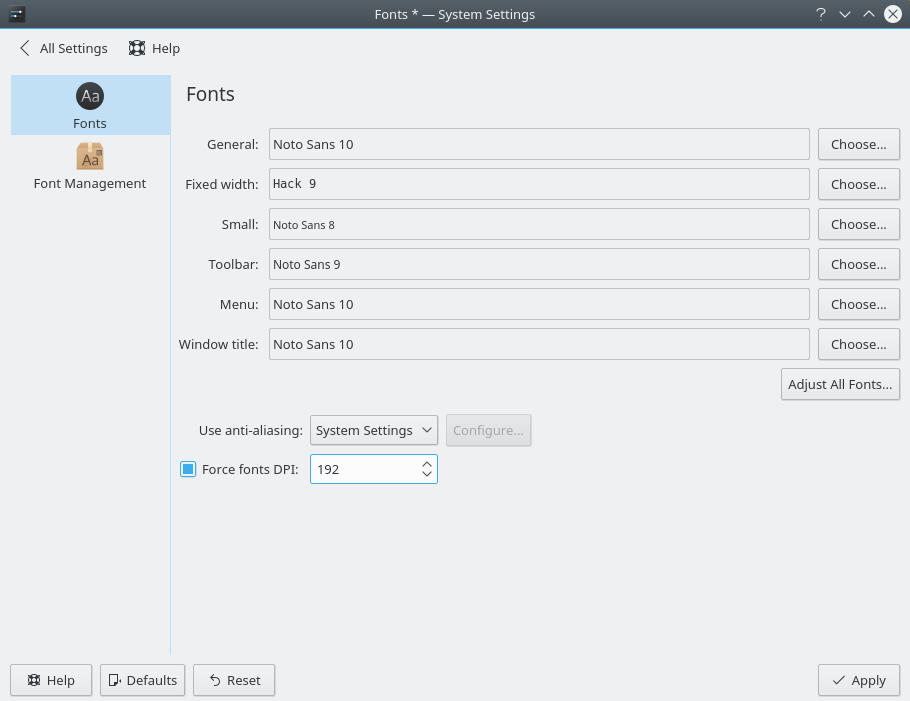This screenshot has height=701, width=910.
Task: Switch to the Fonts section
Action: pos(89,105)
